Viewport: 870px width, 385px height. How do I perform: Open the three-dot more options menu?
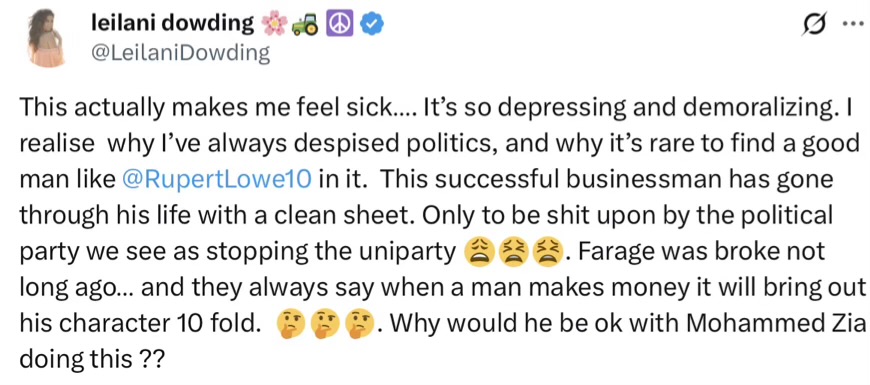852,26
